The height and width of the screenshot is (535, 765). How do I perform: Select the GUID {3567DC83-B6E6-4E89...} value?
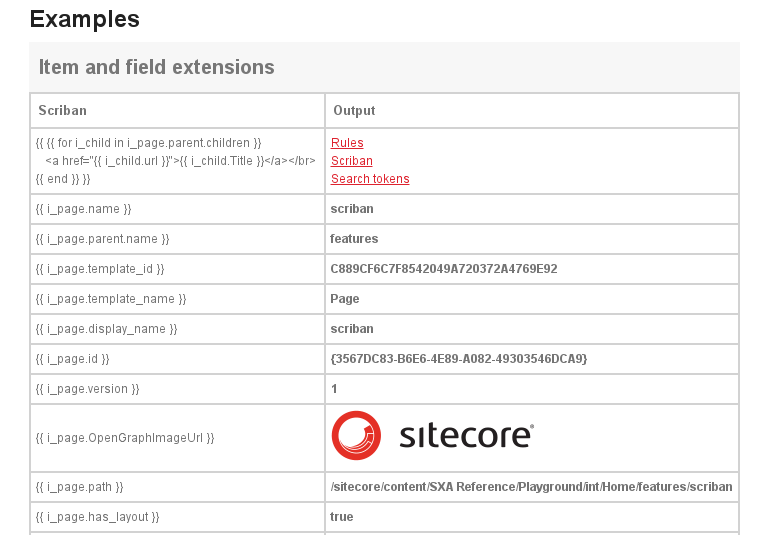click(459, 359)
